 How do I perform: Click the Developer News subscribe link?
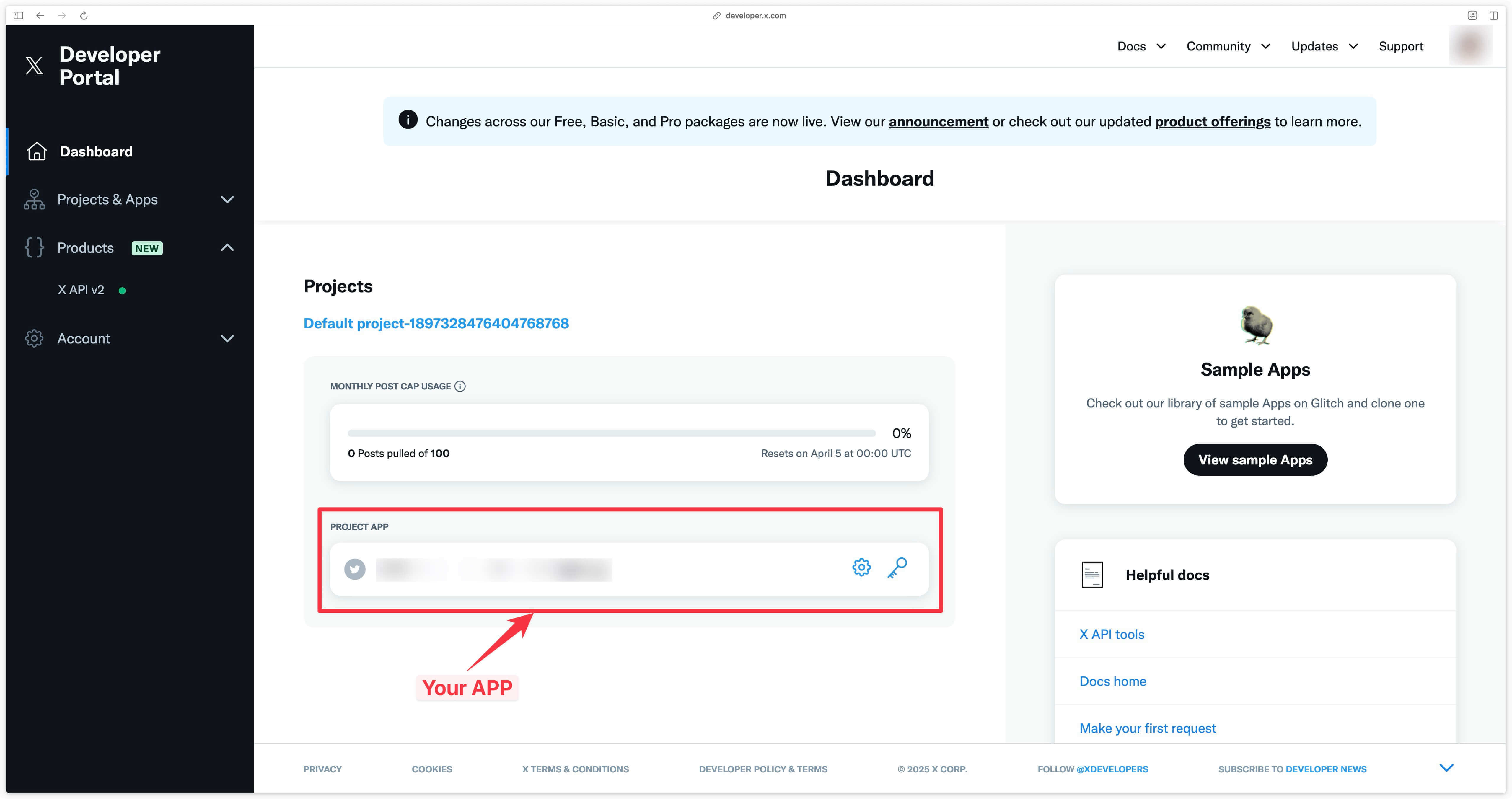click(x=1326, y=769)
